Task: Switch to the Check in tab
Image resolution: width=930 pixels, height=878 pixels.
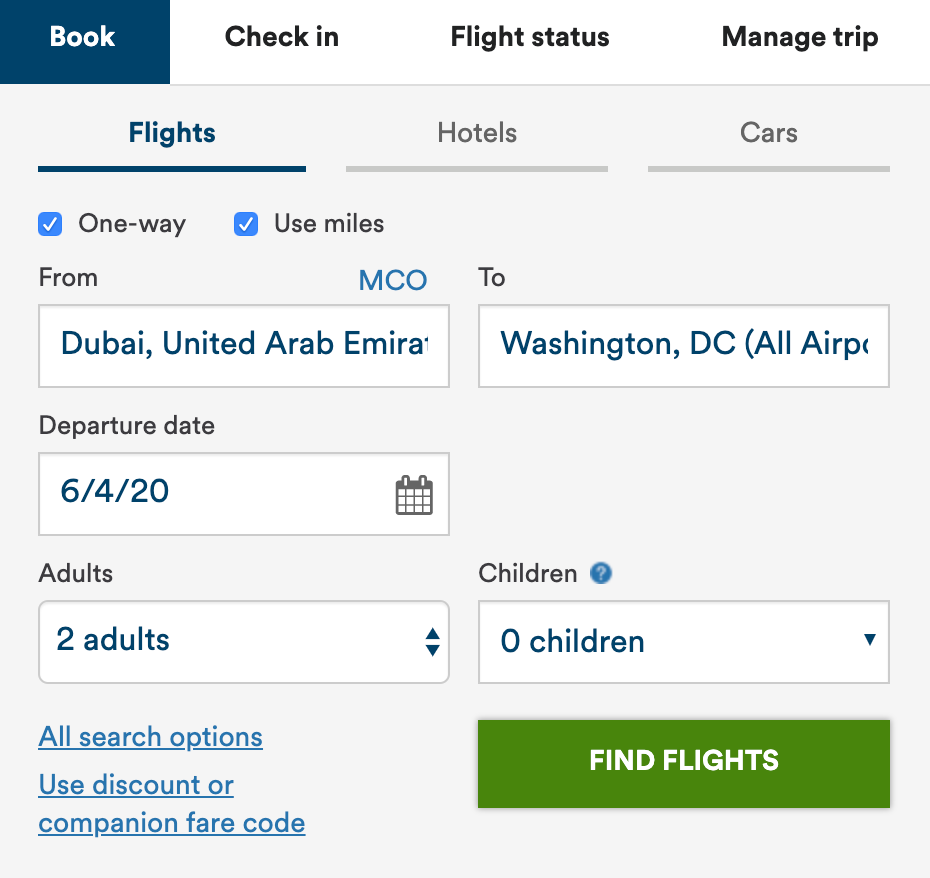Action: (281, 37)
